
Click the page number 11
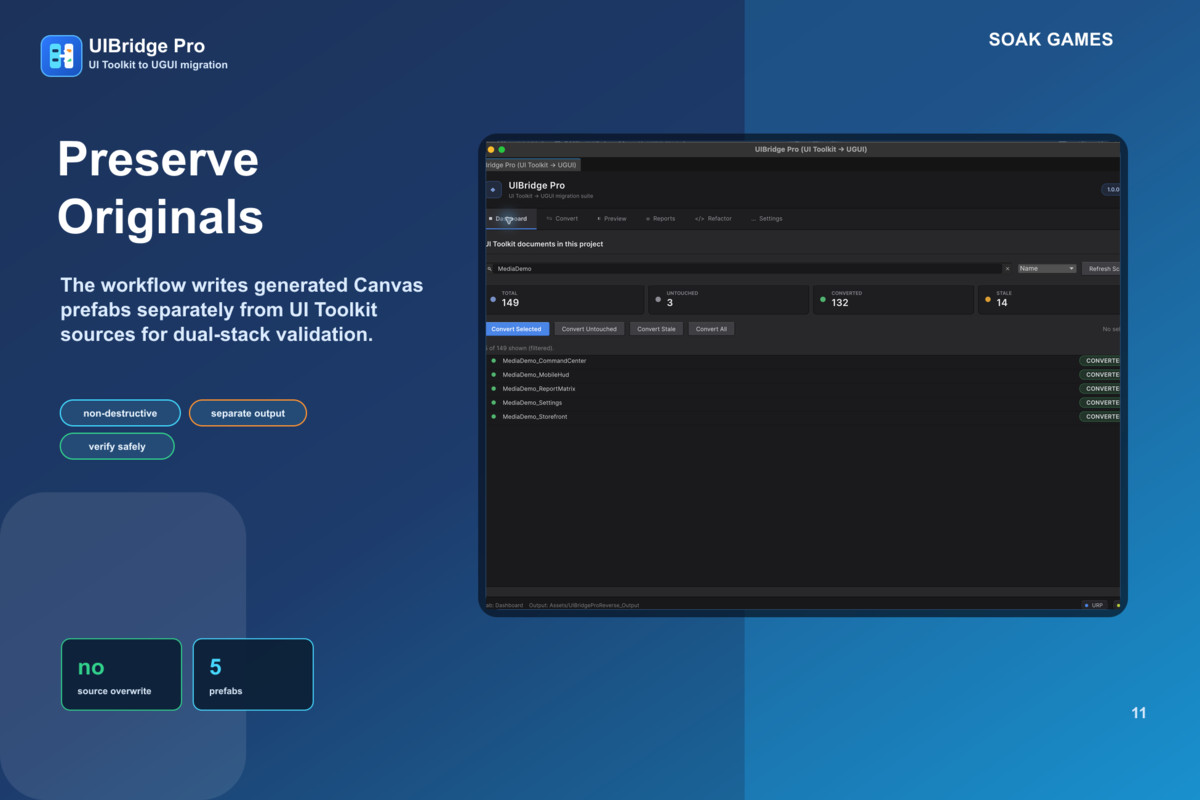(1139, 713)
